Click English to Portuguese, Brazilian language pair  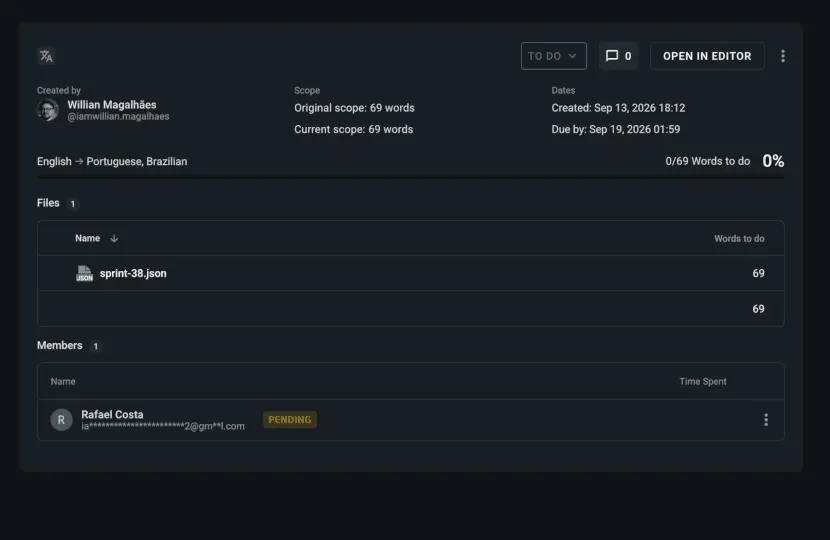click(x=112, y=161)
